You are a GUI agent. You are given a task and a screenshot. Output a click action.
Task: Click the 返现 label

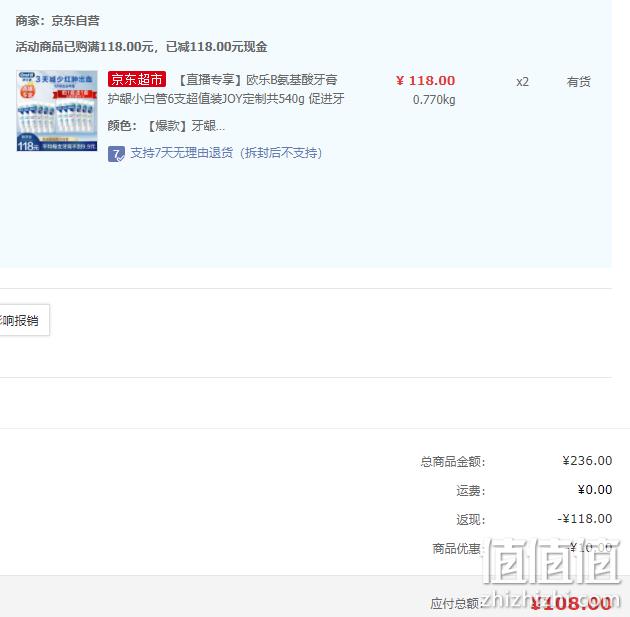click(x=470, y=520)
